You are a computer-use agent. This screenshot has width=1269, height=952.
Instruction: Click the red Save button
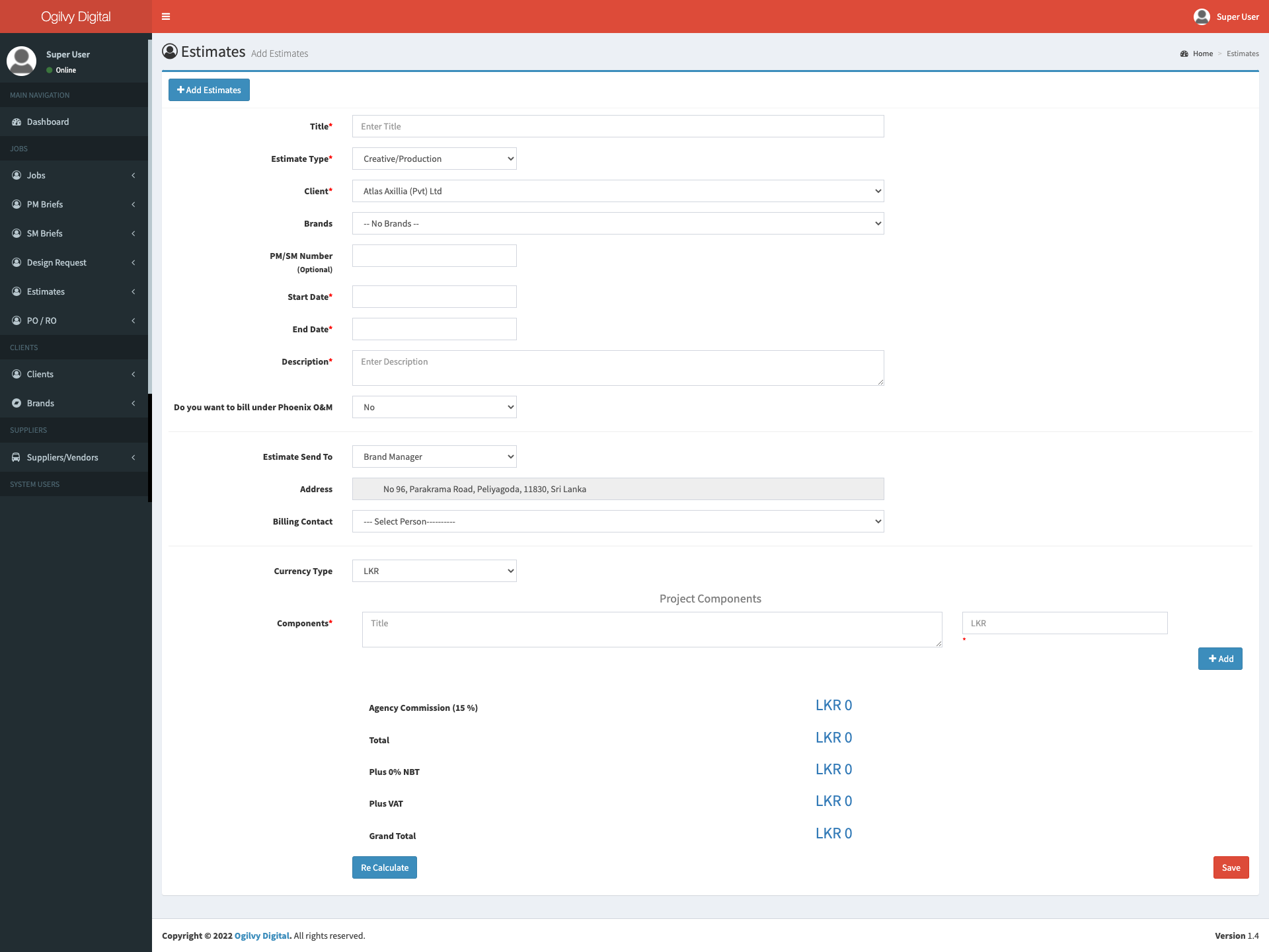tap(1231, 867)
